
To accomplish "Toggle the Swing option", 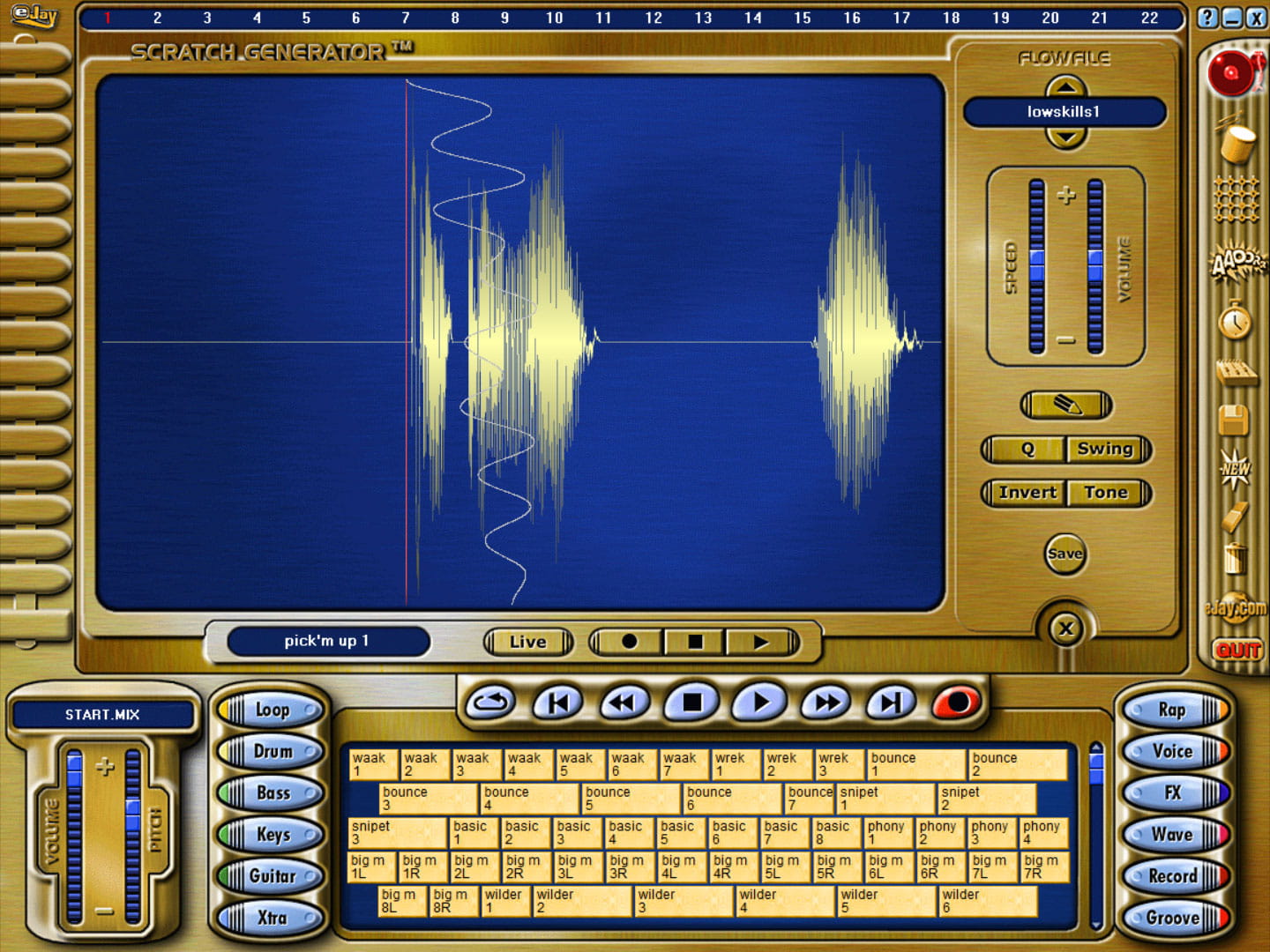I will click(1105, 449).
